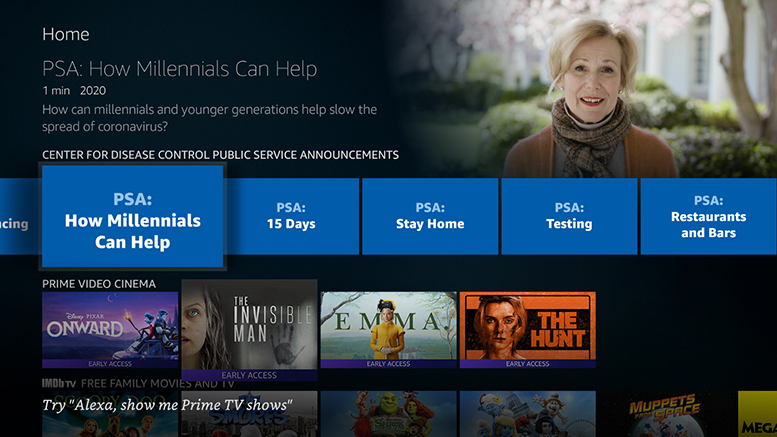Select the Shrek movie thumbnail
This screenshot has width=777, height=437.
click(388, 416)
